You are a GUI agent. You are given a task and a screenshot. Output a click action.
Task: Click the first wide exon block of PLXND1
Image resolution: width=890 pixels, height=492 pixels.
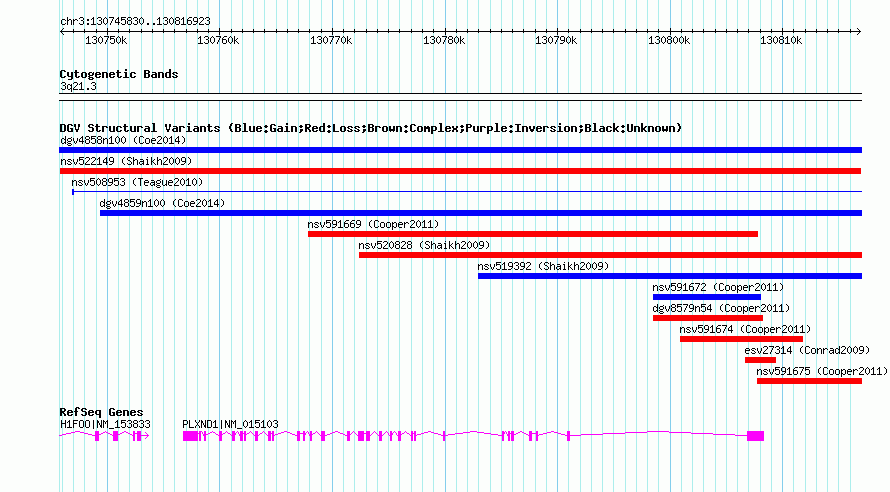[190, 436]
